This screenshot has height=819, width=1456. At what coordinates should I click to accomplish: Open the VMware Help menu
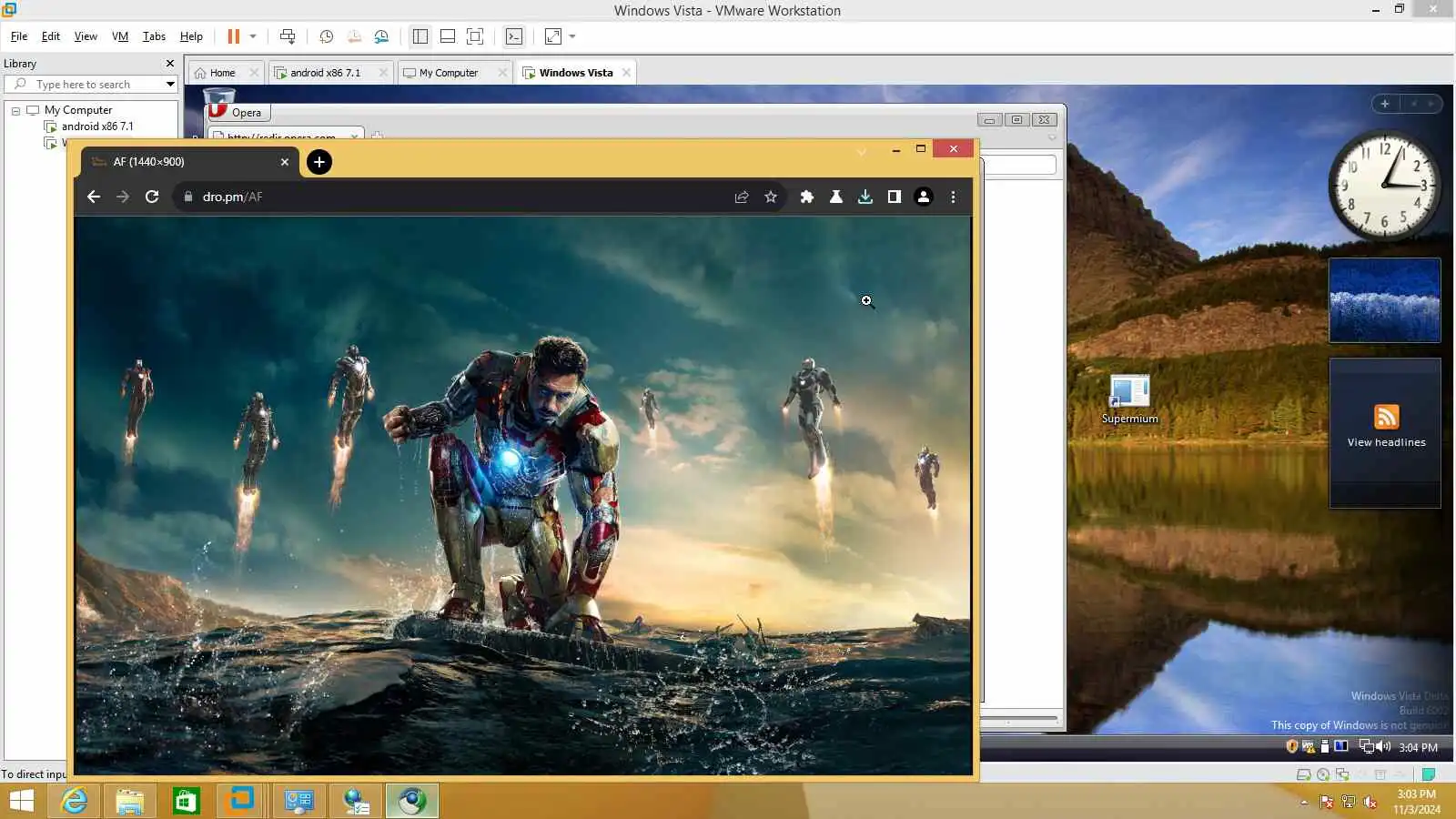pos(191,36)
